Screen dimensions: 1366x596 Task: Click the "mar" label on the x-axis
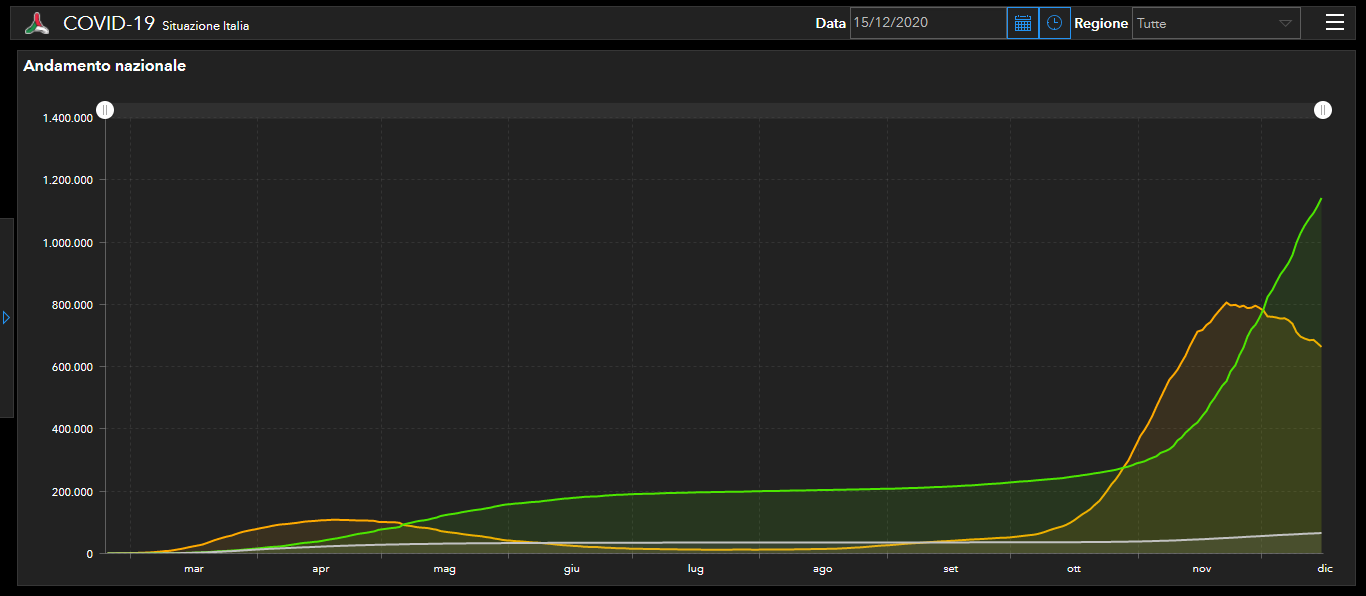[193, 569]
